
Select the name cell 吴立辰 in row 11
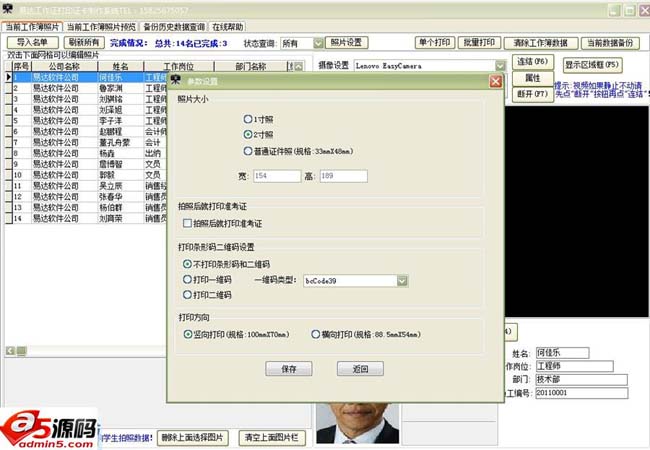click(121, 186)
